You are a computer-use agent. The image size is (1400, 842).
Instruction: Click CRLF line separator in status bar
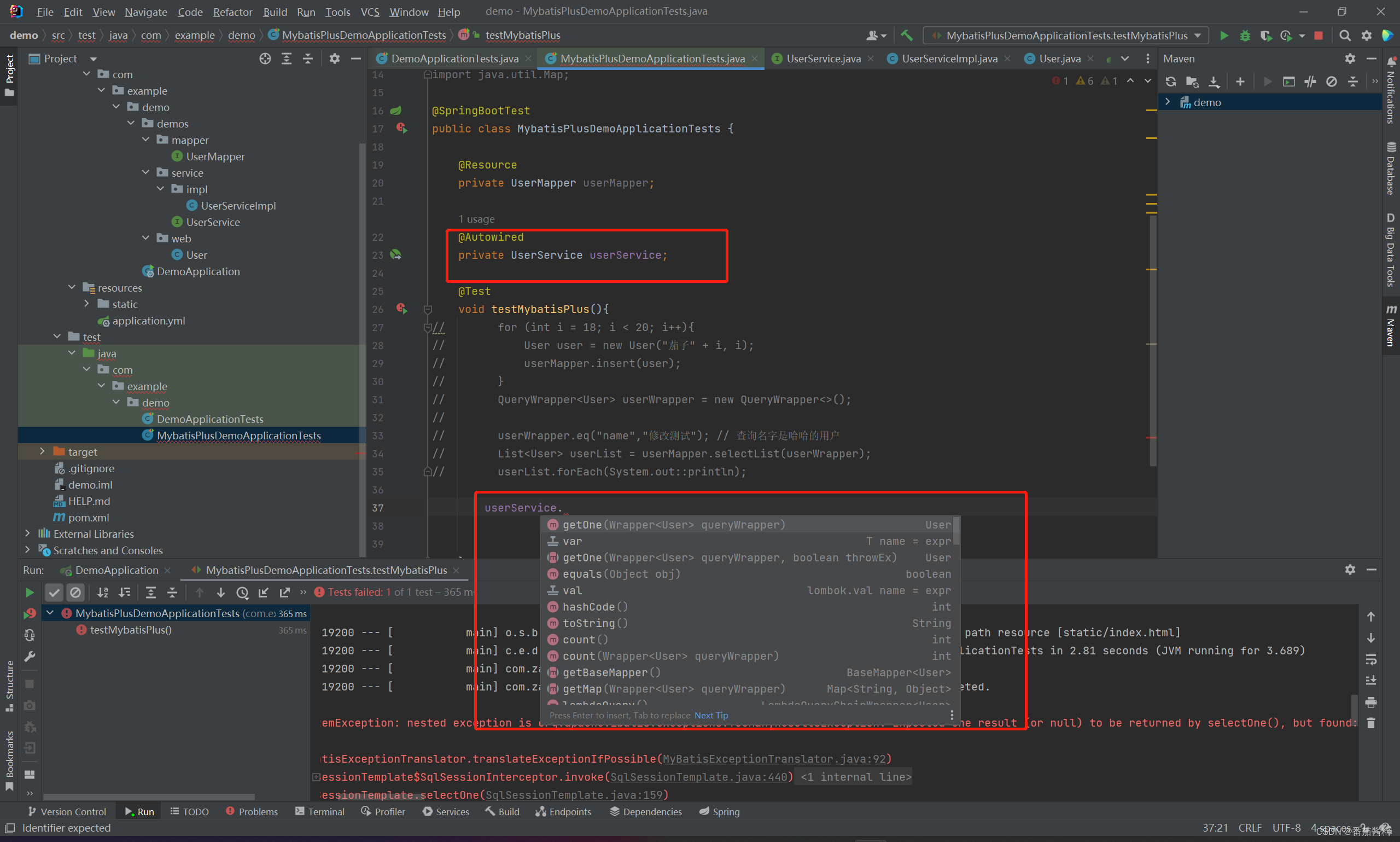[1250, 828]
